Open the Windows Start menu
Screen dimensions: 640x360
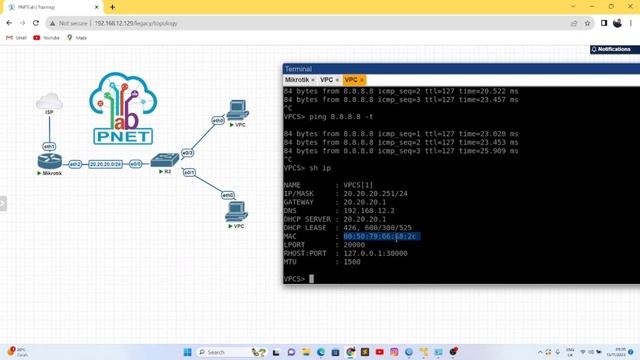pyautogui.click(x=187, y=352)
